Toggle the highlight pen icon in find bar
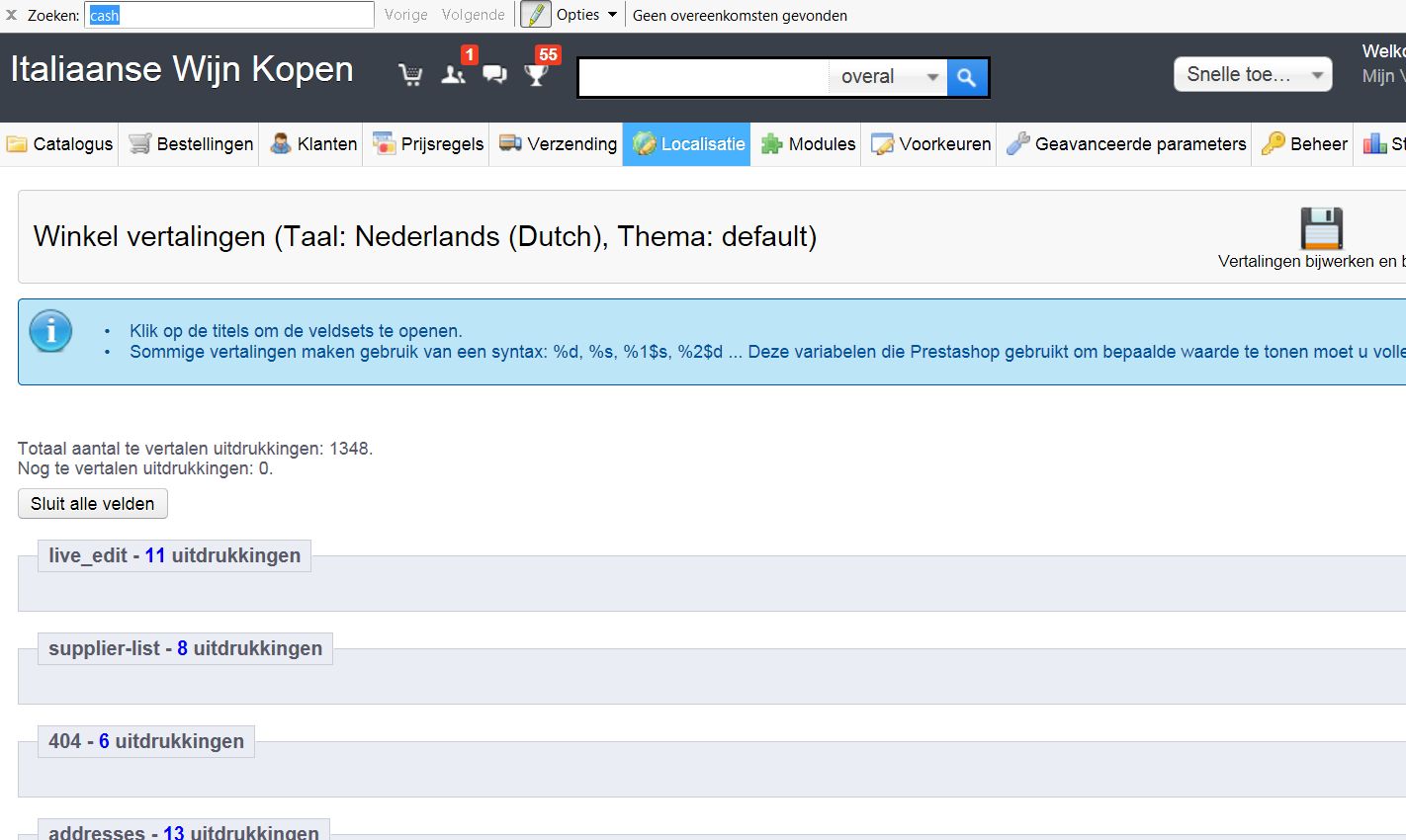 coord(535,15)
